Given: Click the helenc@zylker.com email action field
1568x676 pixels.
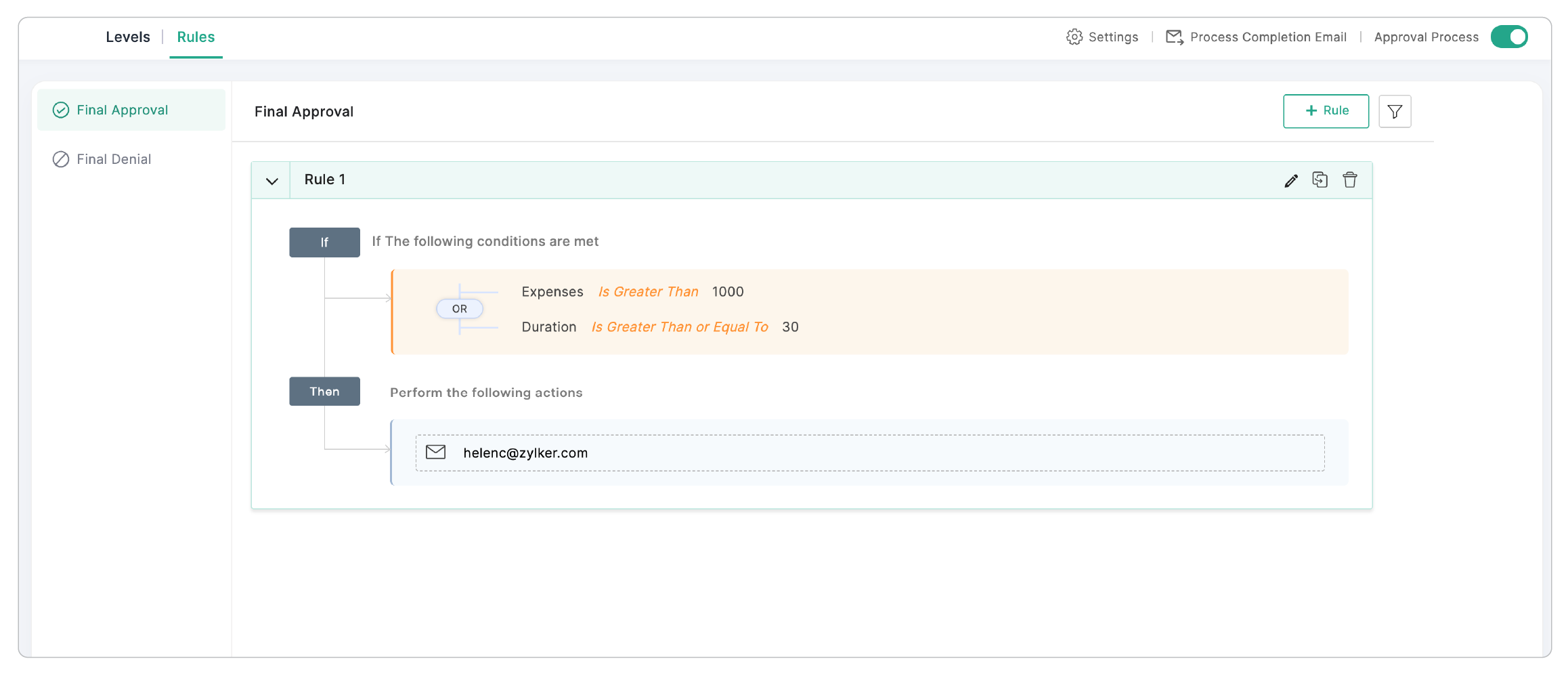Looking at the screenshot, I should pyautogui.click(x=869, y=452).
